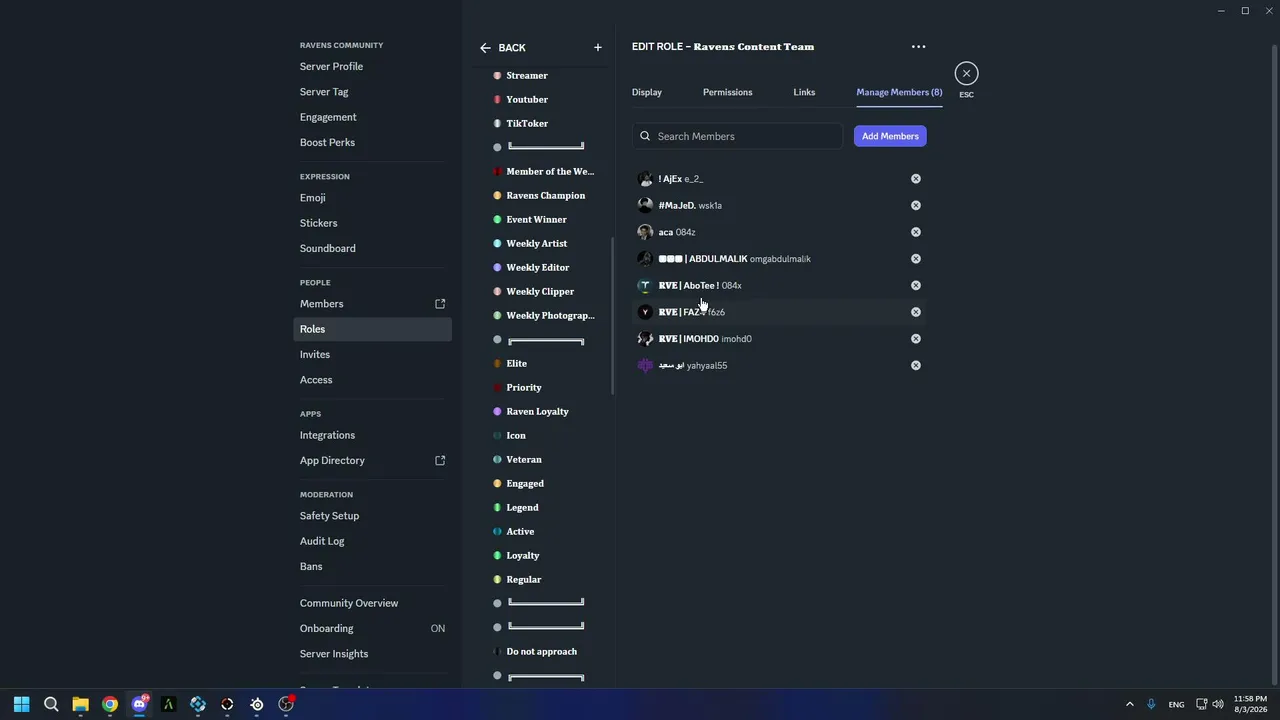Viewport: 1280px width, 720px height.
Task: Open the volume control in system tray
Action: (x=1220, y=704)
